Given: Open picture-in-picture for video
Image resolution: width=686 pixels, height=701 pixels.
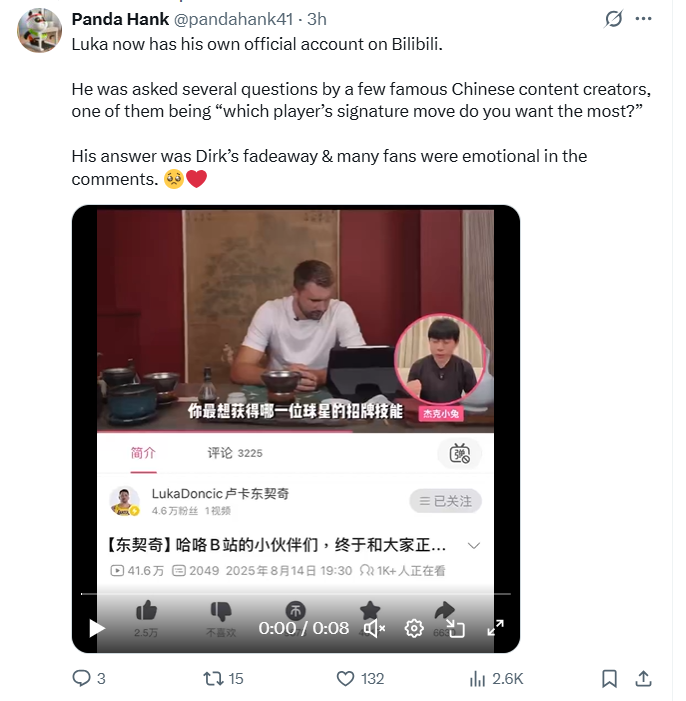Looking at the screenshot, I should pos(456,629).
